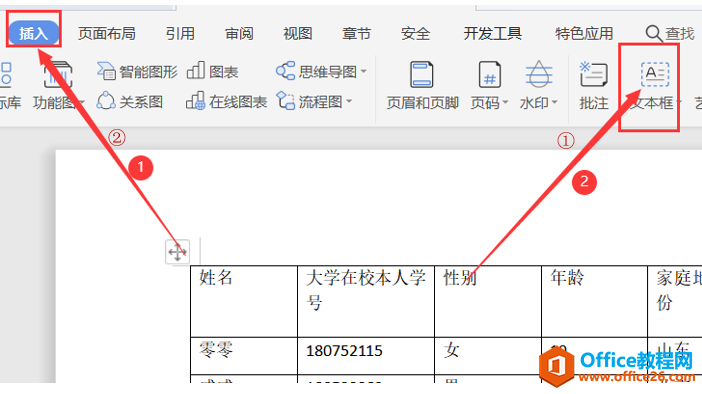Click the 年龄 header cell

point(595,301)
